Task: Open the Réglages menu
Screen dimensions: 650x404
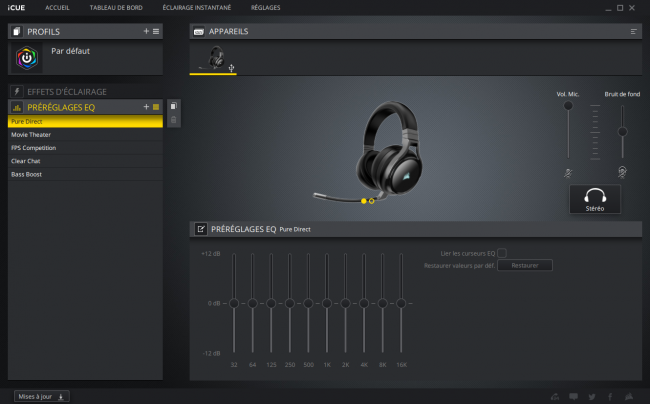Action: [265, 7]
